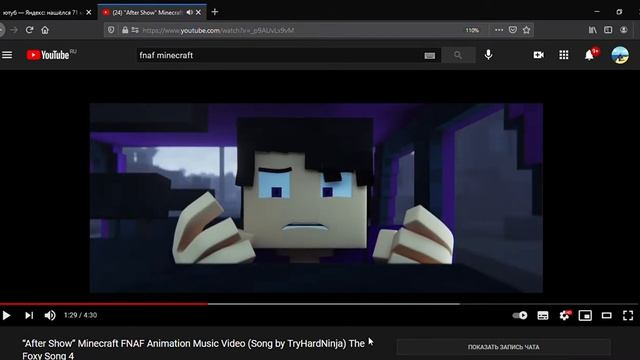Screen dimensions: 640x360
Task: Open a new browser tab
Action: pyautogui.click(x=215, y=12)
